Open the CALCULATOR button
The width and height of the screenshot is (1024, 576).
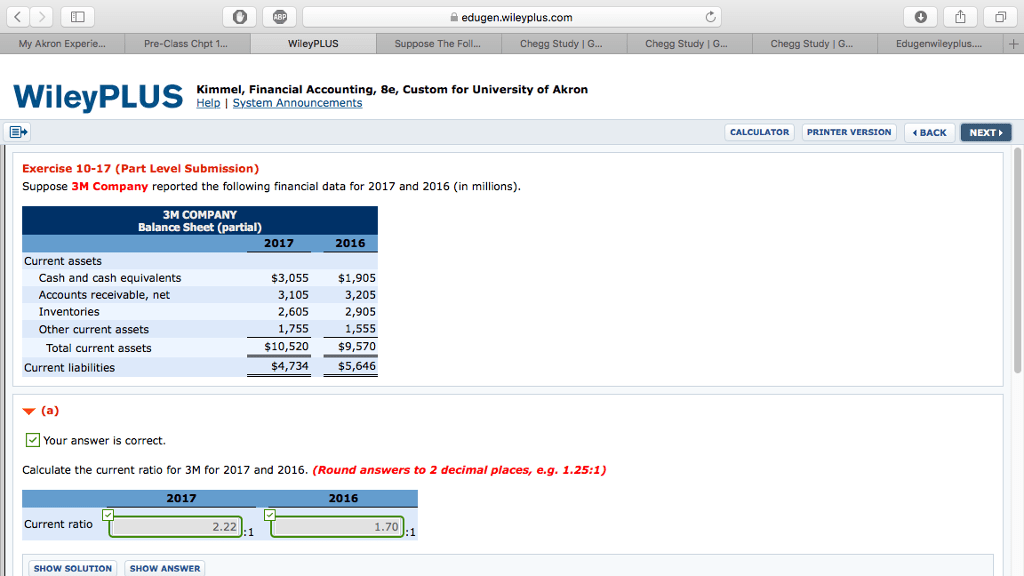click(x=760, y=132)
